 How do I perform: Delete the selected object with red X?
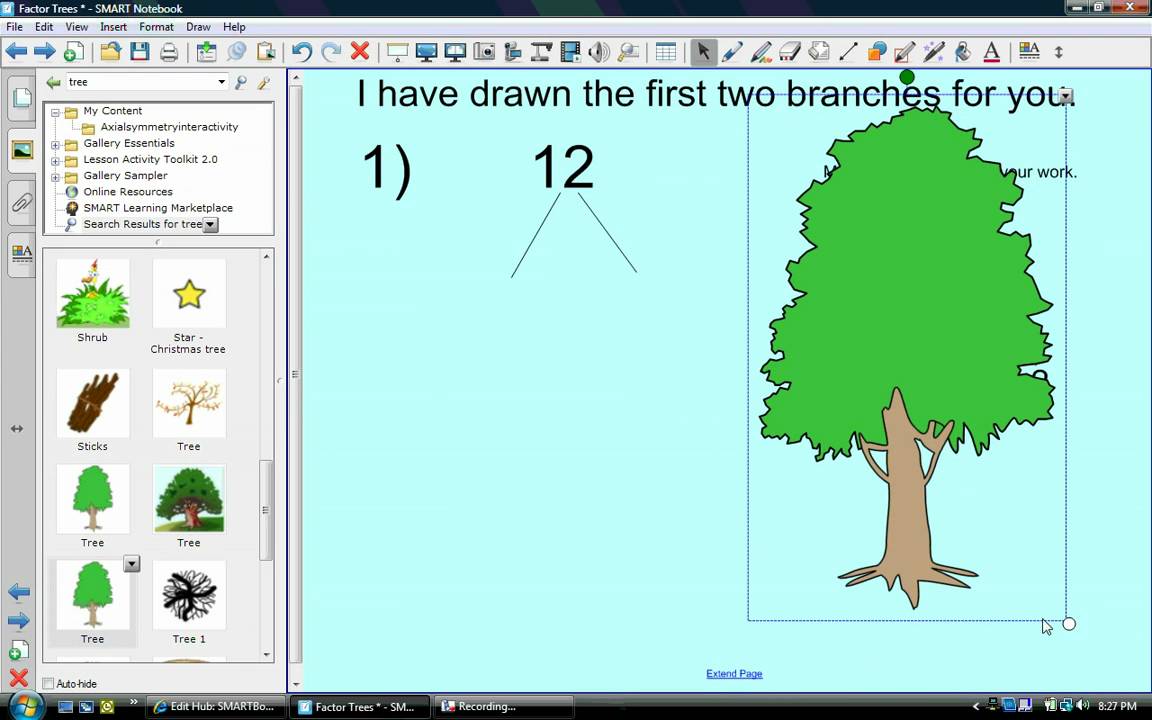pyautogui.click(x=359, y=51)
